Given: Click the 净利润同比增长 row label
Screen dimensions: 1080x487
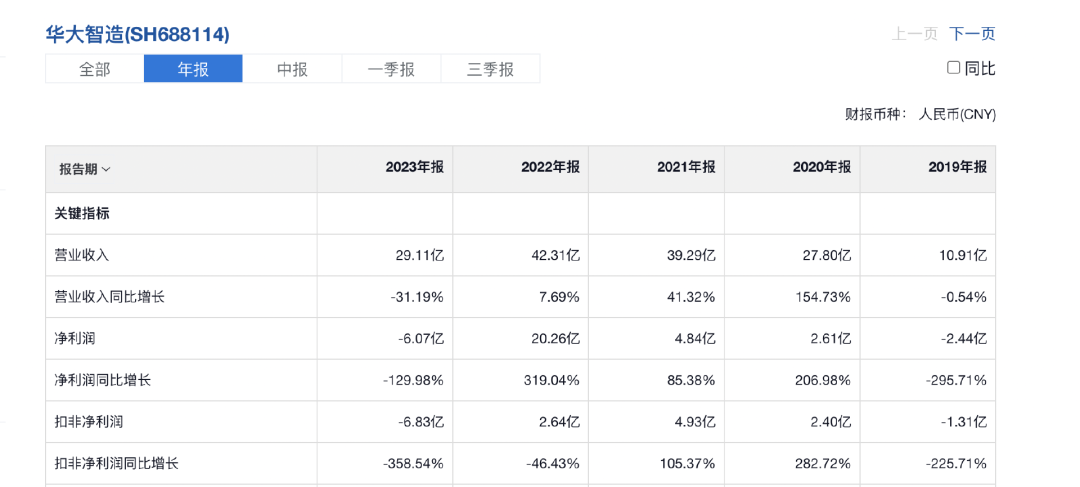Looking at the screenshot, I should coord(103,380).
